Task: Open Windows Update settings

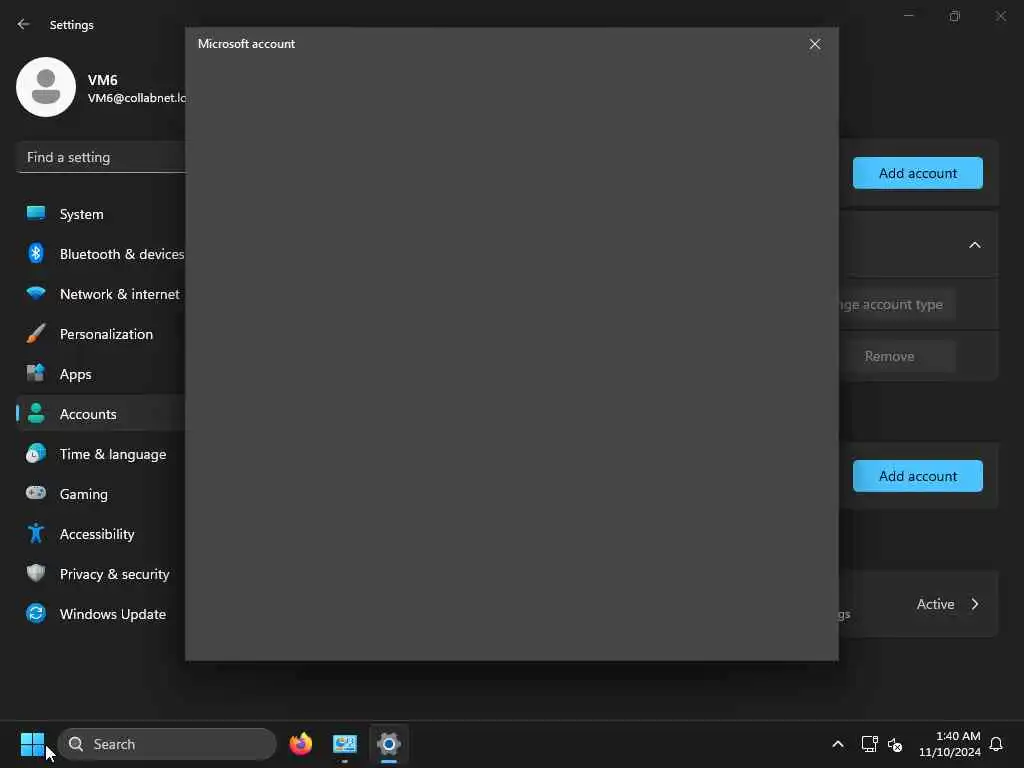Action: (101, 614)
